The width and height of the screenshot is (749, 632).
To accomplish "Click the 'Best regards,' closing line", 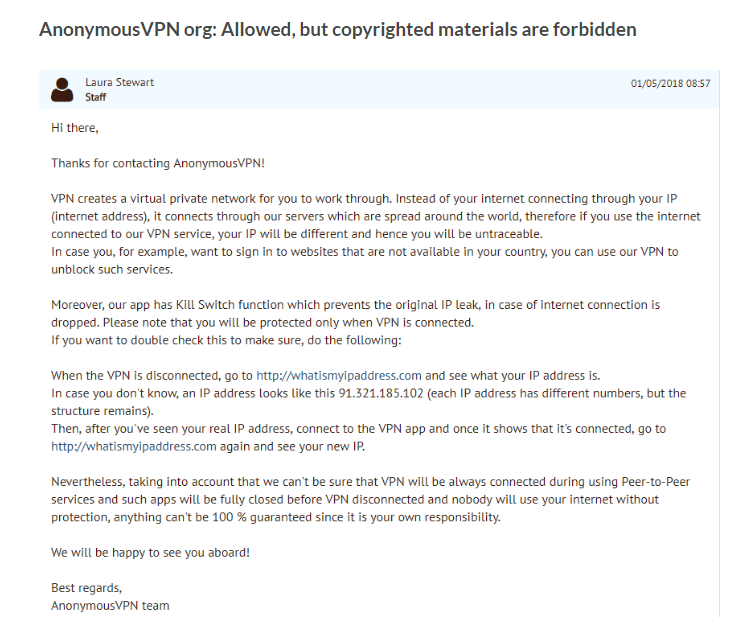I will 86,588.
